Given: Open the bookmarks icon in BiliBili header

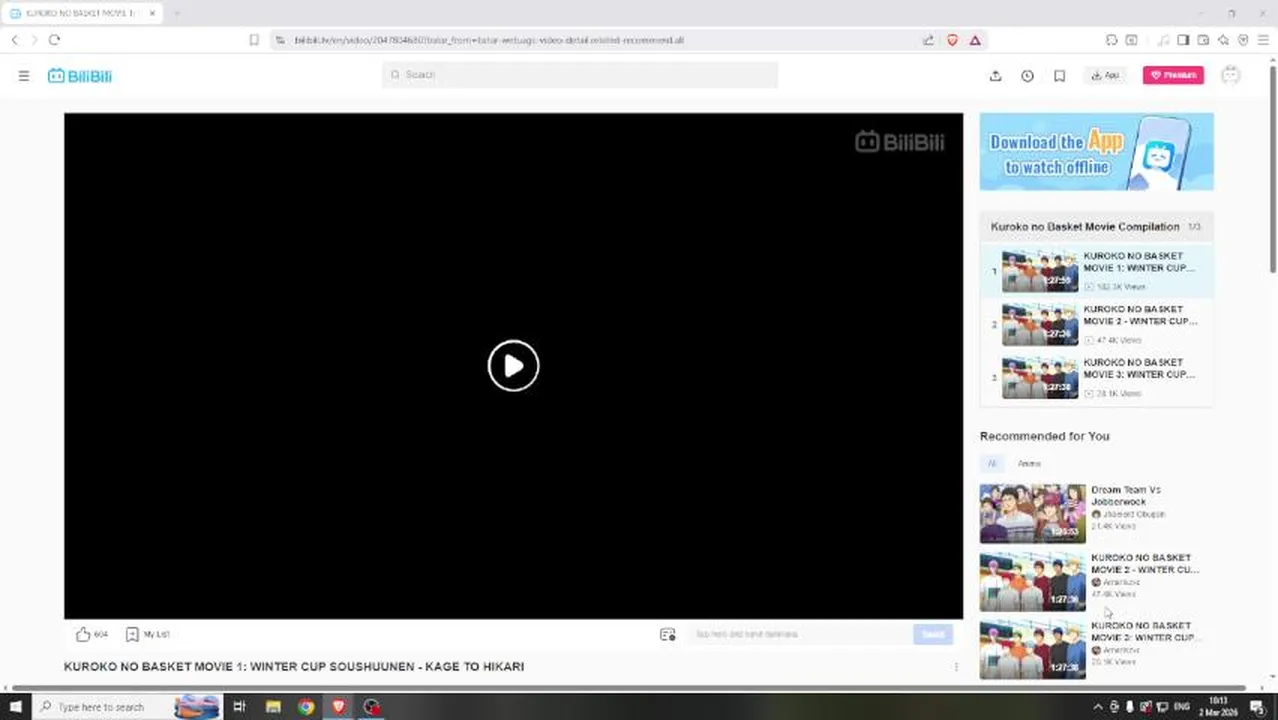Looking at the screenshot, I should [x=1059, y=76].
